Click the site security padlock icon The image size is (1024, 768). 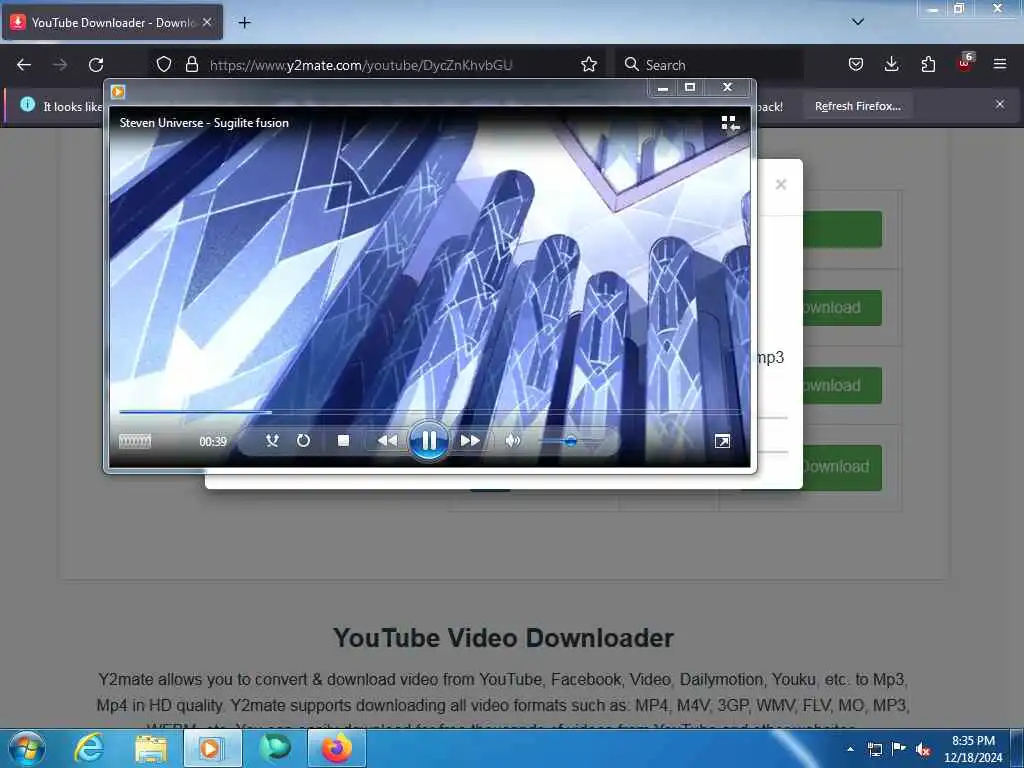[x=191, y=64]
